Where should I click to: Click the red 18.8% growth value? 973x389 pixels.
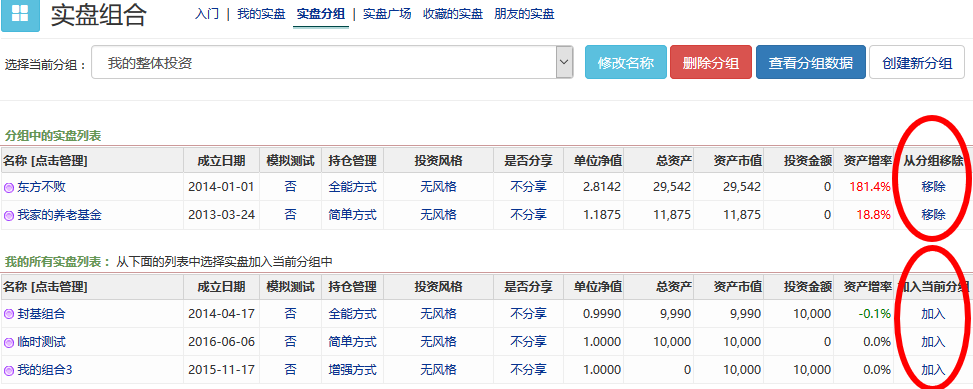pos(874,215)
